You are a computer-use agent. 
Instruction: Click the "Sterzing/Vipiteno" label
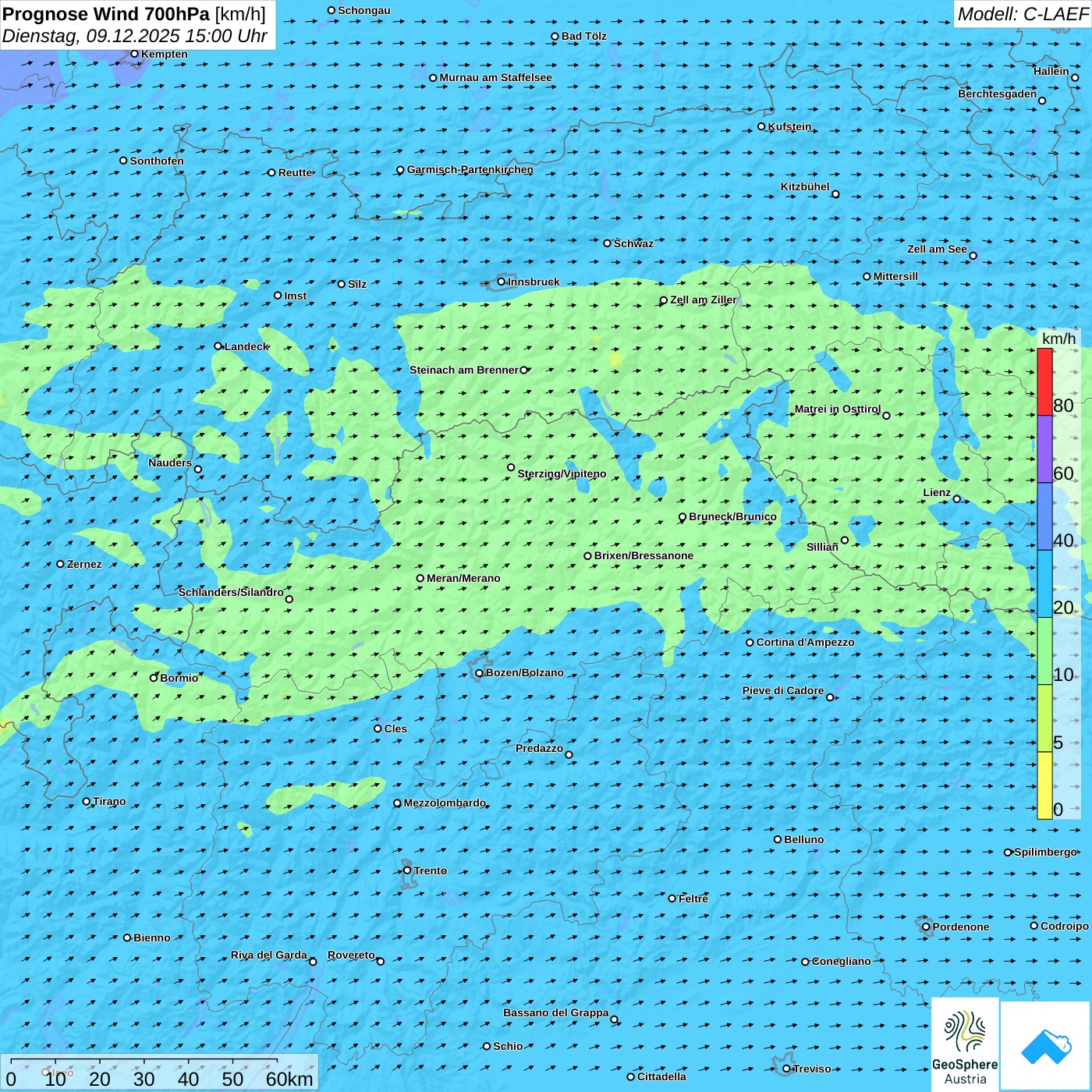(562, 473)
